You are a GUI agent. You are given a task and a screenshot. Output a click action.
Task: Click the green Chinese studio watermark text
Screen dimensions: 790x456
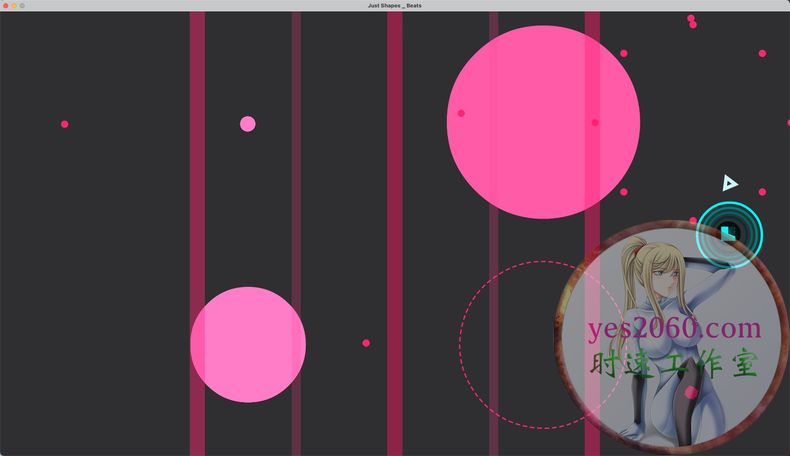[x=674, y=363]
